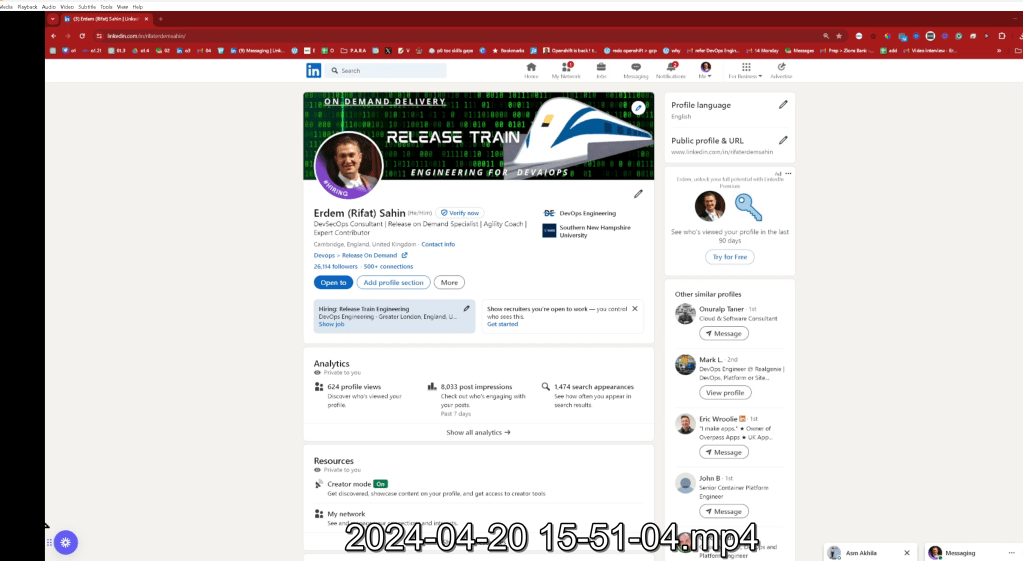This screenshot has width=1023, height=561.
Task: Open the profile photo thumbnail
Action: coord(348,166)
